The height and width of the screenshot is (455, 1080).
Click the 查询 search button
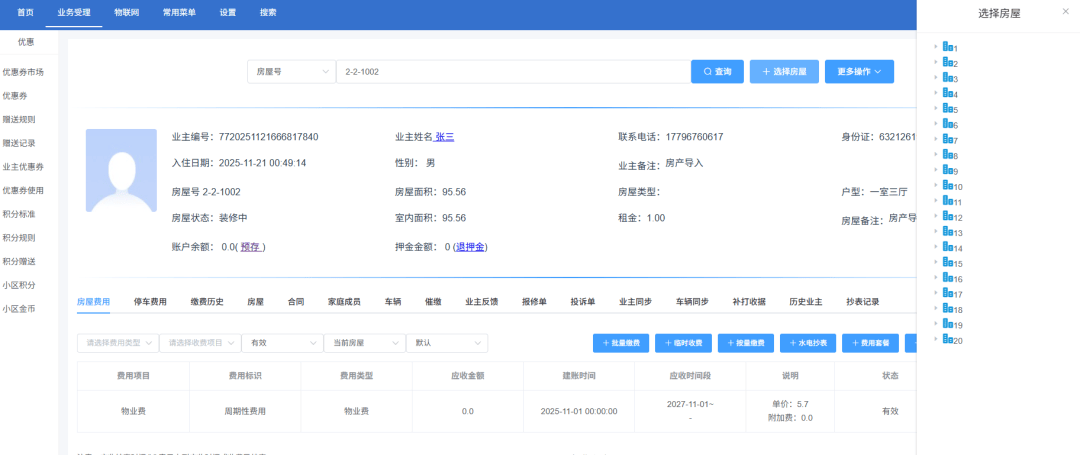pos(717,72)
